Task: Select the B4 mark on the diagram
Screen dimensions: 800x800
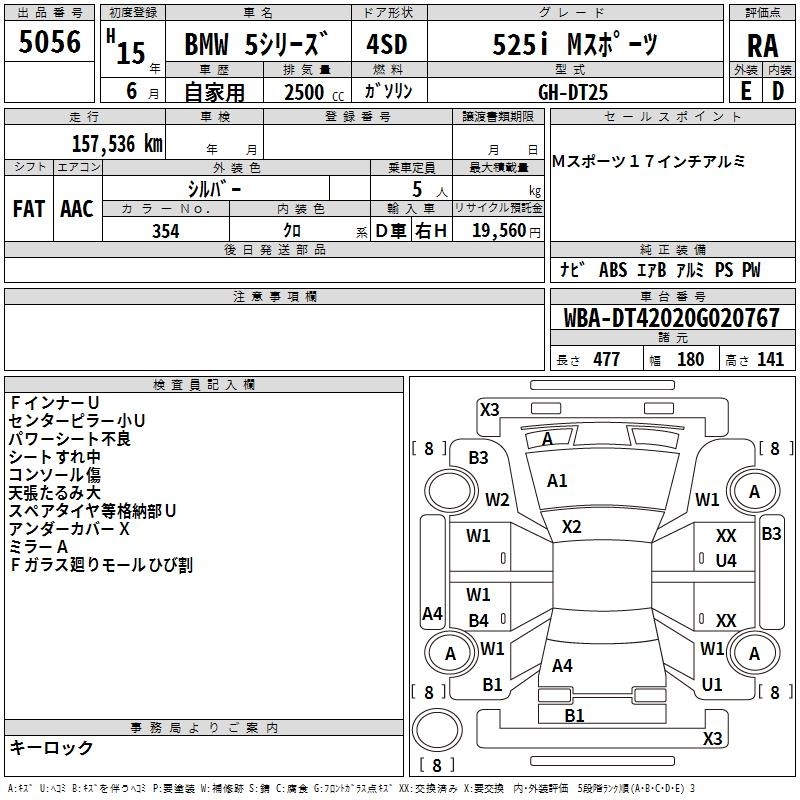Action: click(x=479, y=621)
